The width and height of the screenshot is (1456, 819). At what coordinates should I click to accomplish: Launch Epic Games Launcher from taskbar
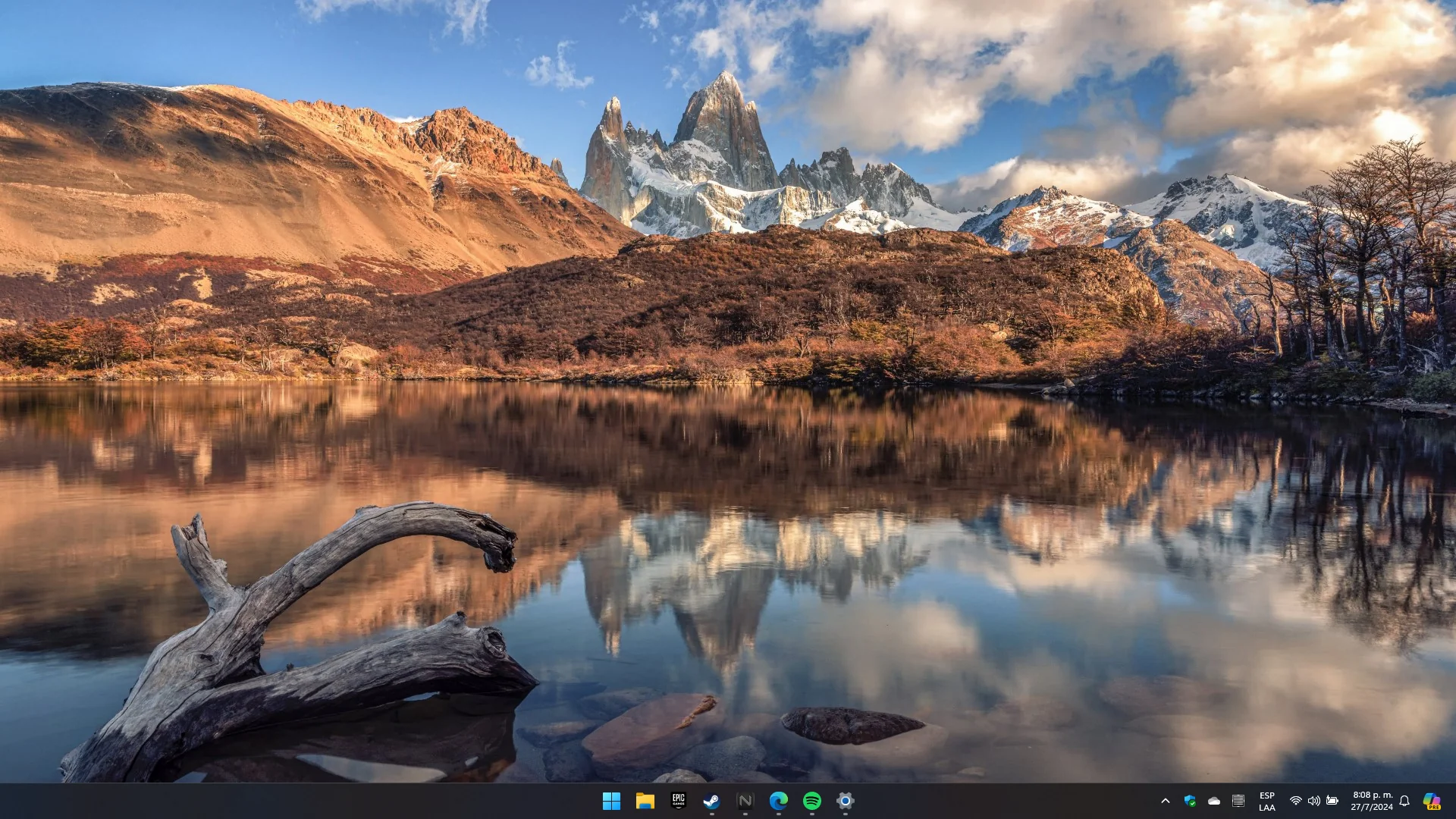(678, 801)
